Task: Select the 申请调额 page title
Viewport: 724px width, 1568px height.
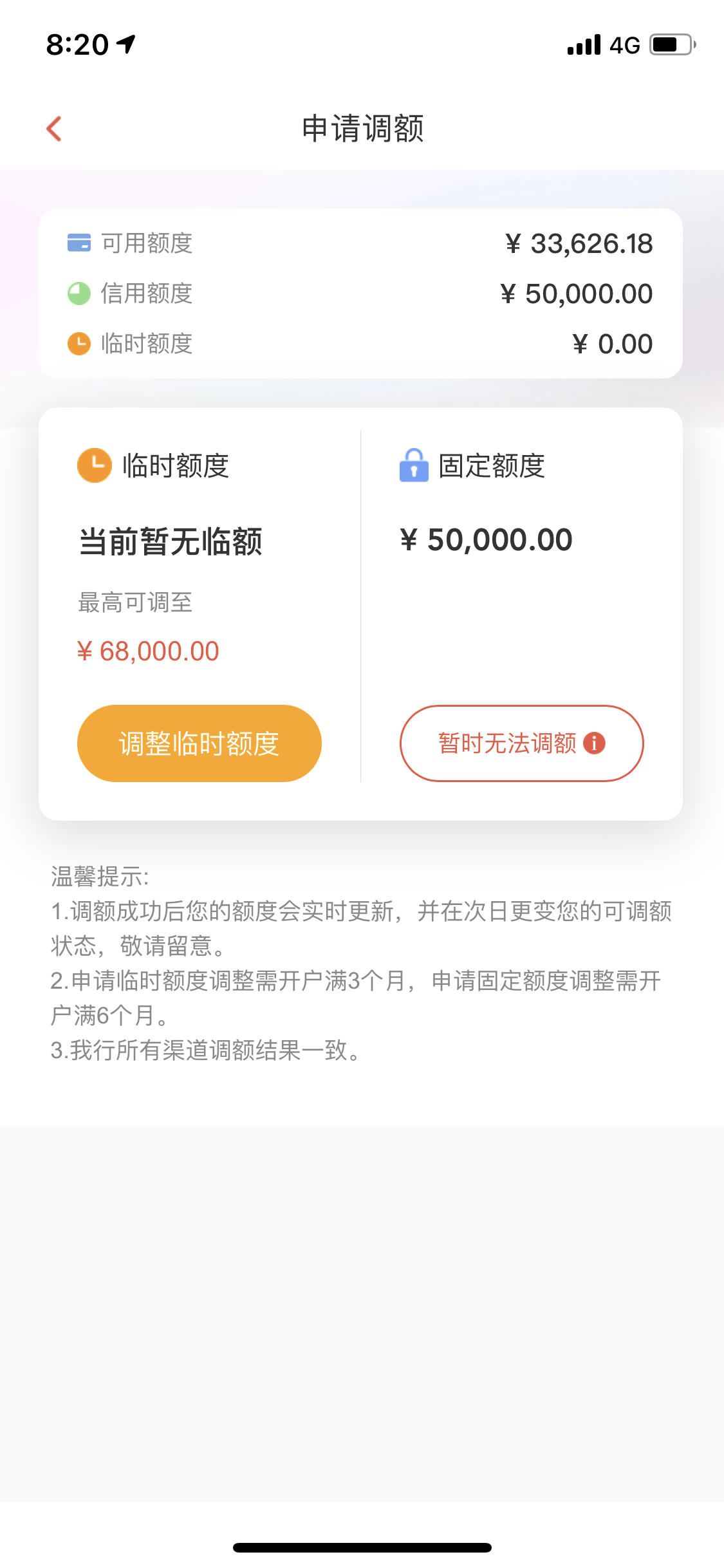Action: tap(362, 129)
